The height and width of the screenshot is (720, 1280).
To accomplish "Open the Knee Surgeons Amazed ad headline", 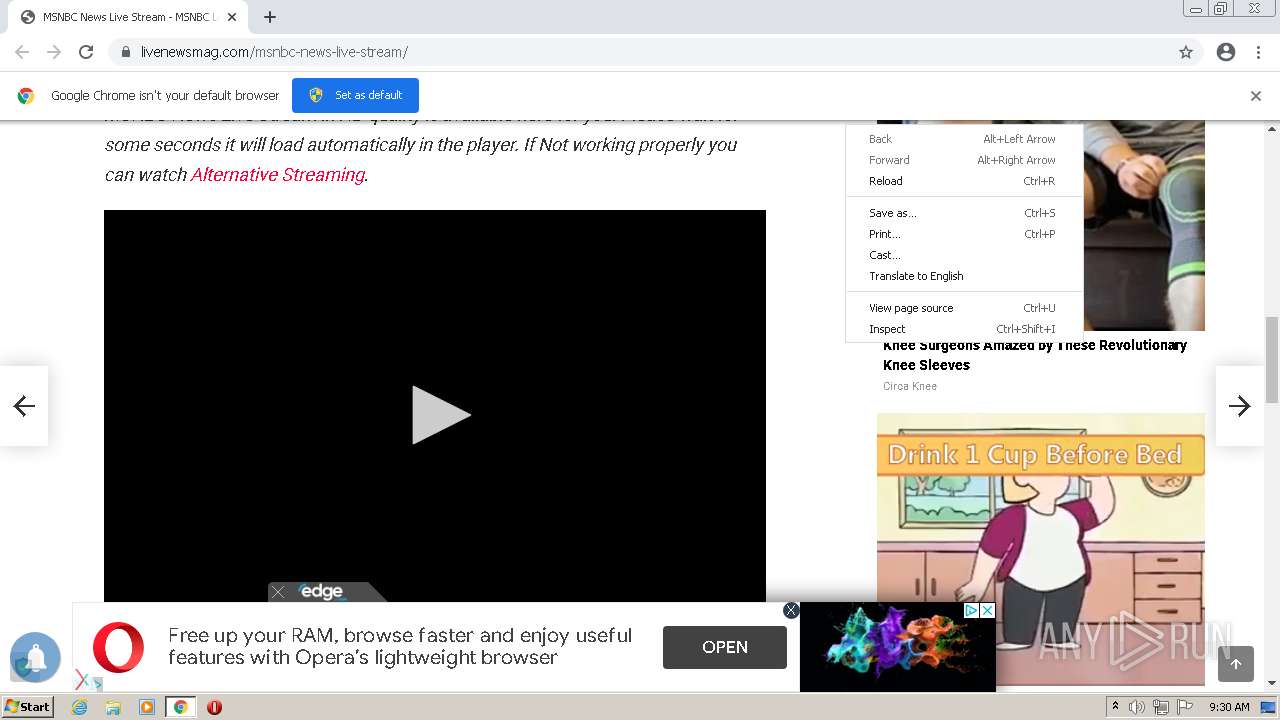I will point(1035,355).
